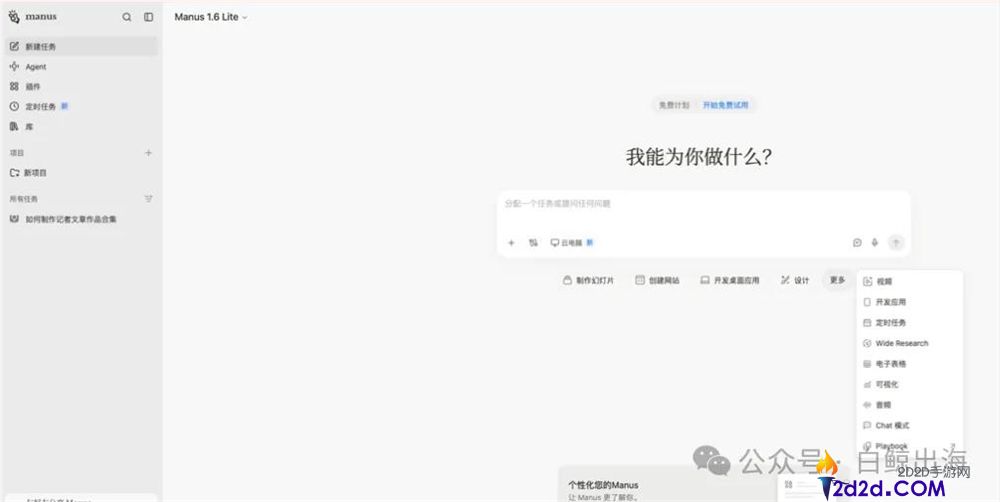Click the manus hand logo icon
Image resolution: width=1000 pixels, height=502 pixels.
point(14,17)
